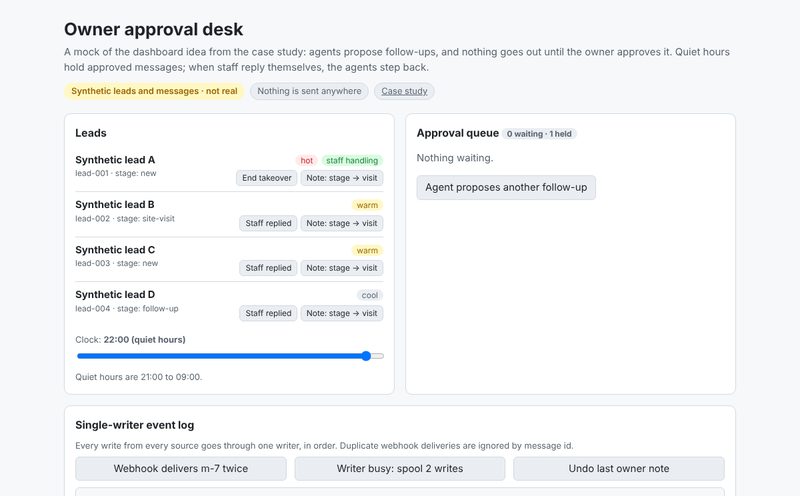
Task: Click 'Quiet hours are 21:00 to 09:00.' text
Action: (139, 377)
